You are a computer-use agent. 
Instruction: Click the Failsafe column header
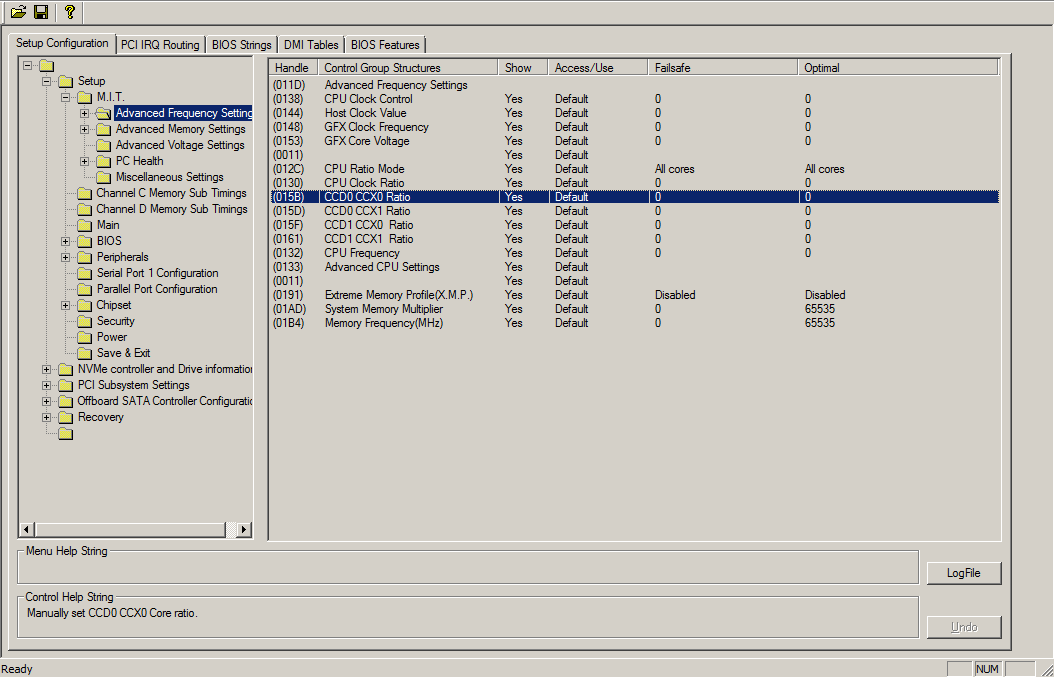722,68
